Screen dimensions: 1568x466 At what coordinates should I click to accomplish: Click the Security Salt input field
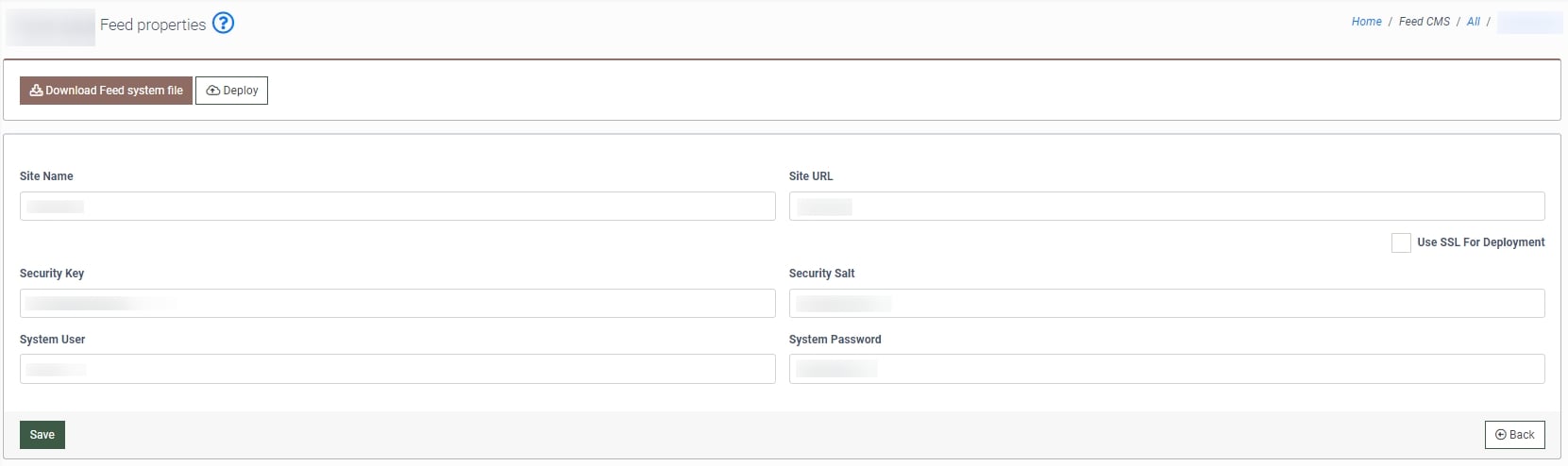click(1167, 304)
